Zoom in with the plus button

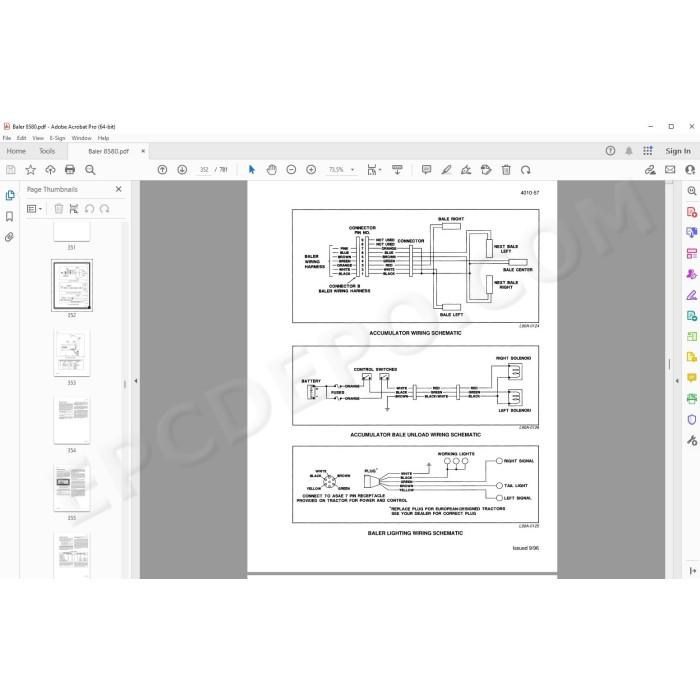(311, 170)
